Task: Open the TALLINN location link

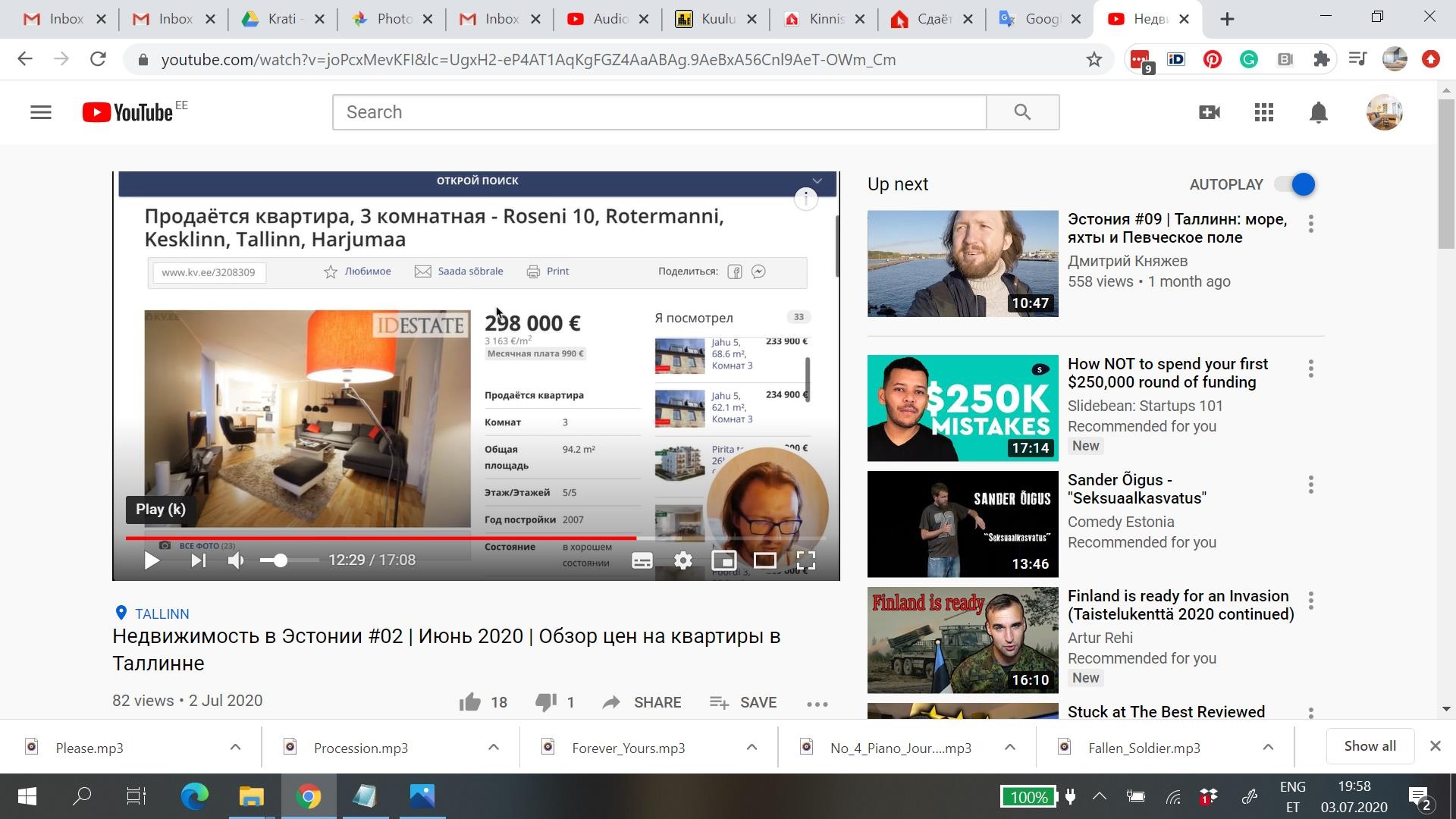Action: tap(162, 613)
